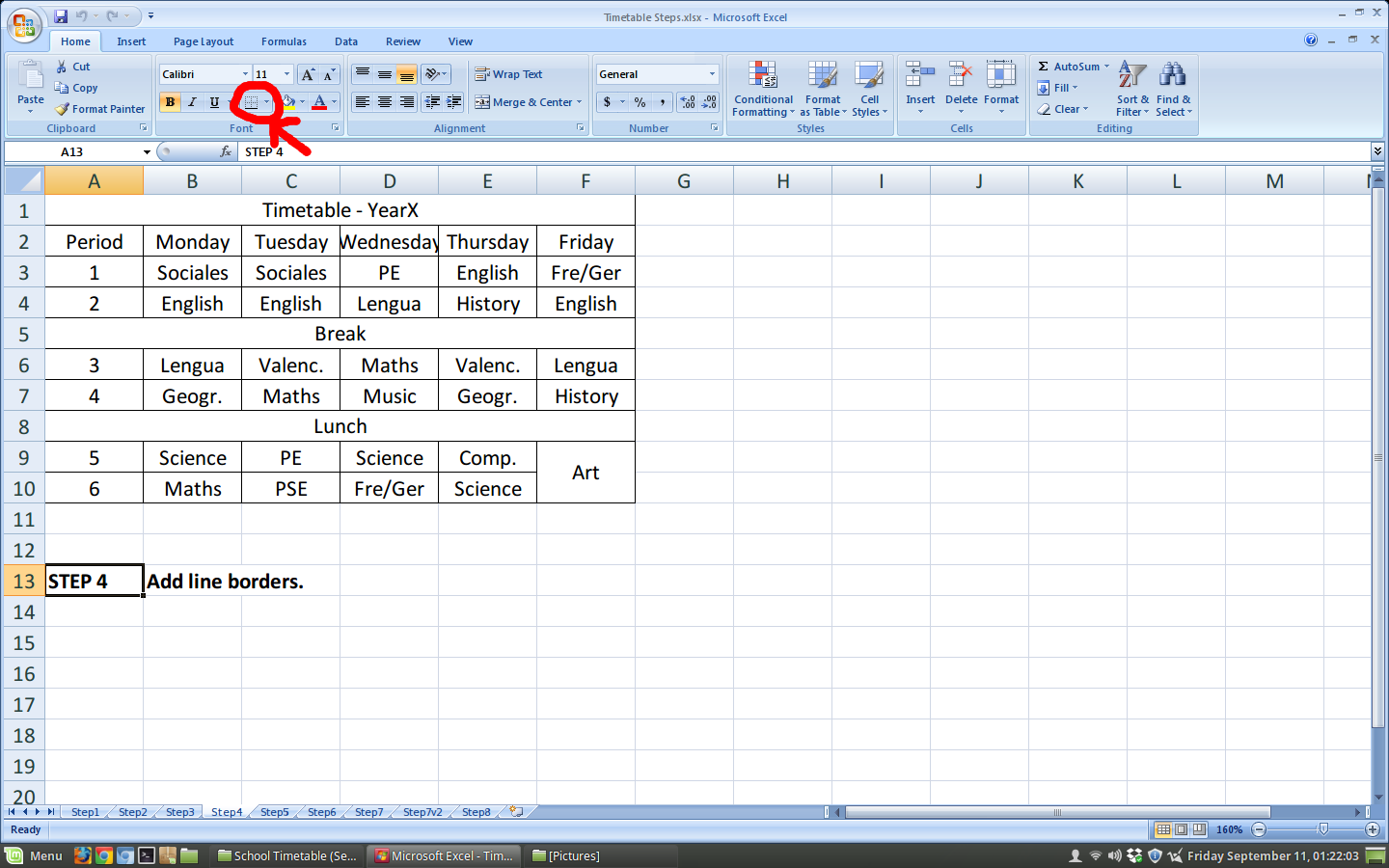Viewport: 1389px width, 868px height.
Task: Open Microsoft Office Excel Help
Action: tap(1311, 40)
